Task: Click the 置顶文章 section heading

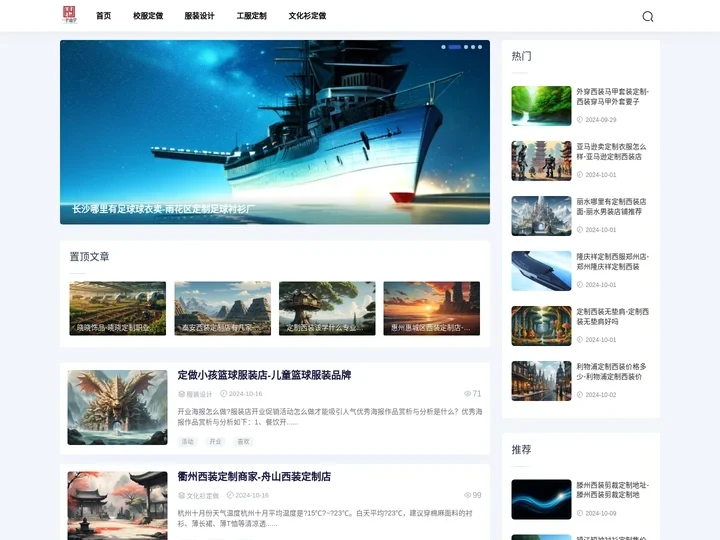Action: (90, 257)
